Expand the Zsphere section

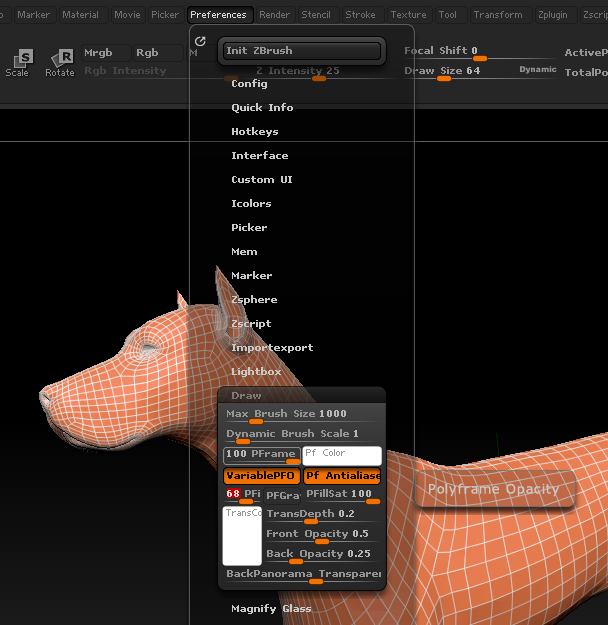(x=254, y=299)
